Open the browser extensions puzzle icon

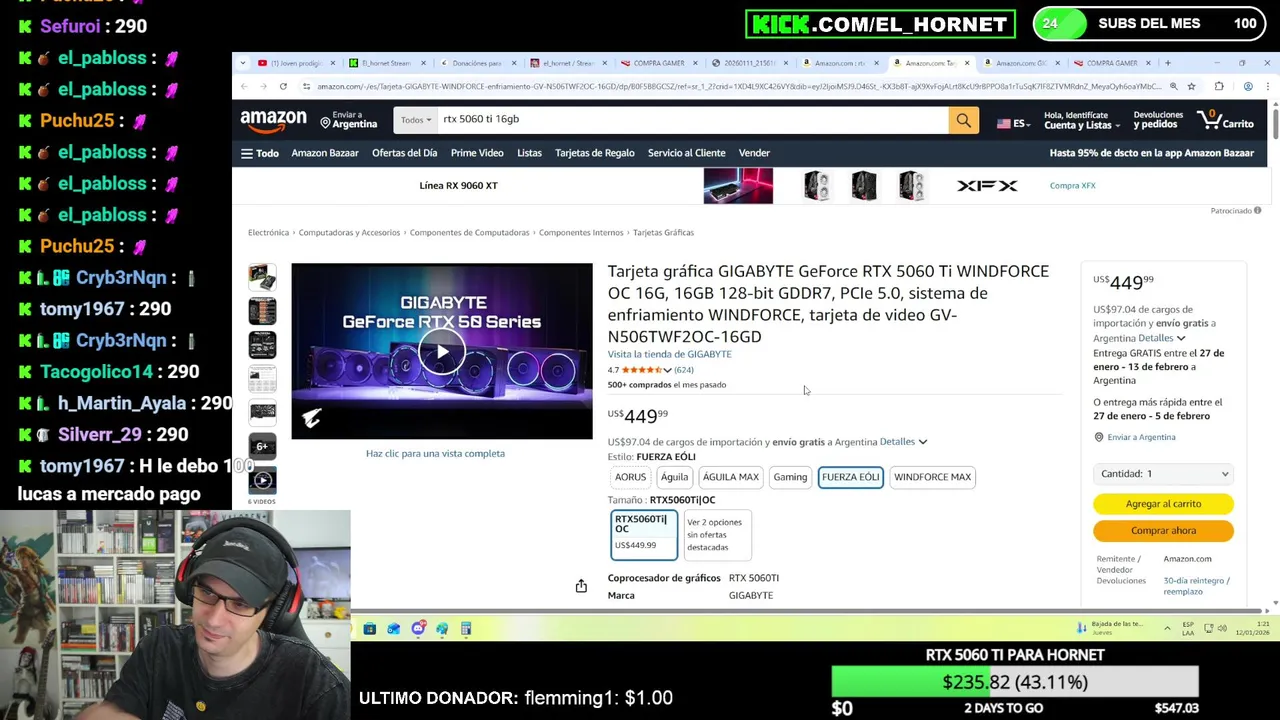pyautogui.click(x=1218, y=87)
